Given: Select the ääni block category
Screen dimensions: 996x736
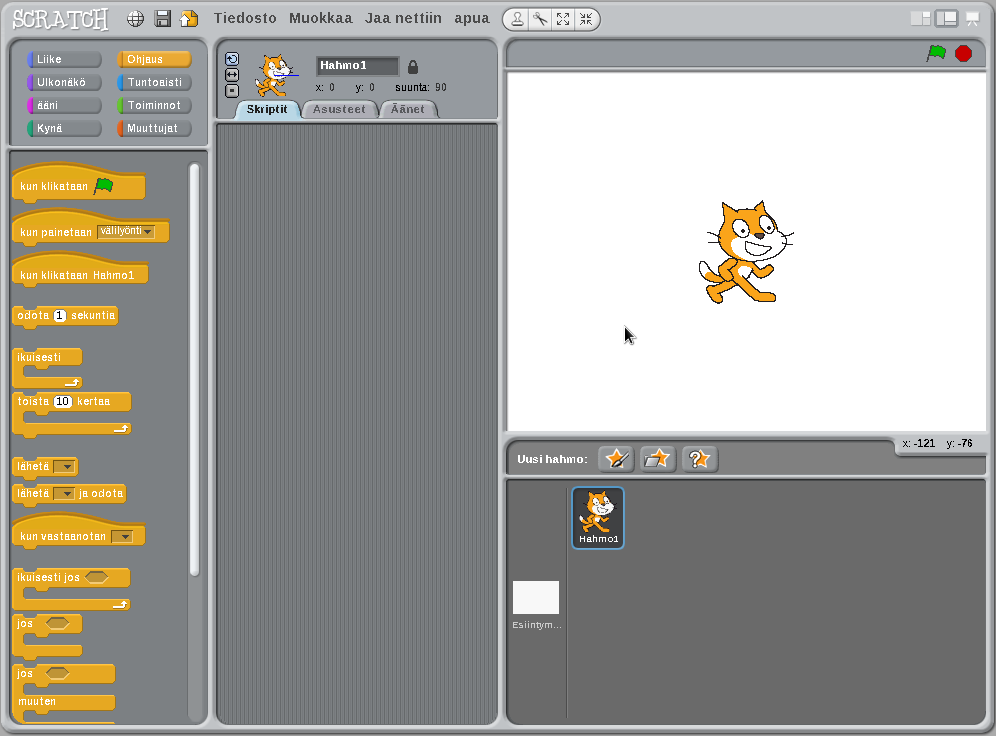Looking at the screenshot, I should pos(64,105).
